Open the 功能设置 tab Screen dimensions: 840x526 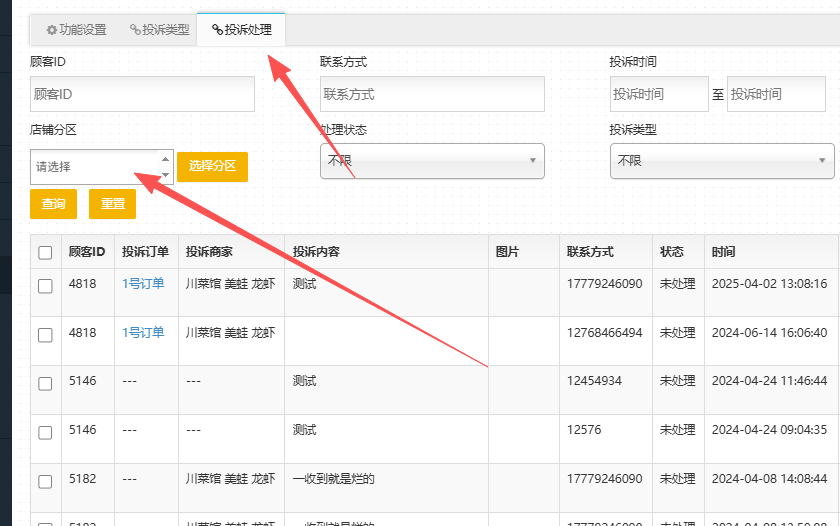tap(76, 30)
